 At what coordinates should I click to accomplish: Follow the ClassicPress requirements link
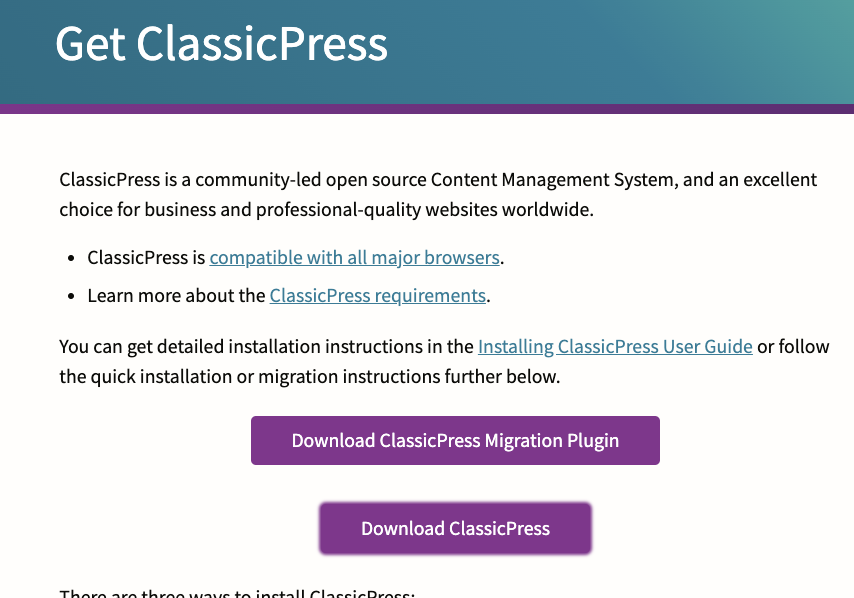coord(377,295)
